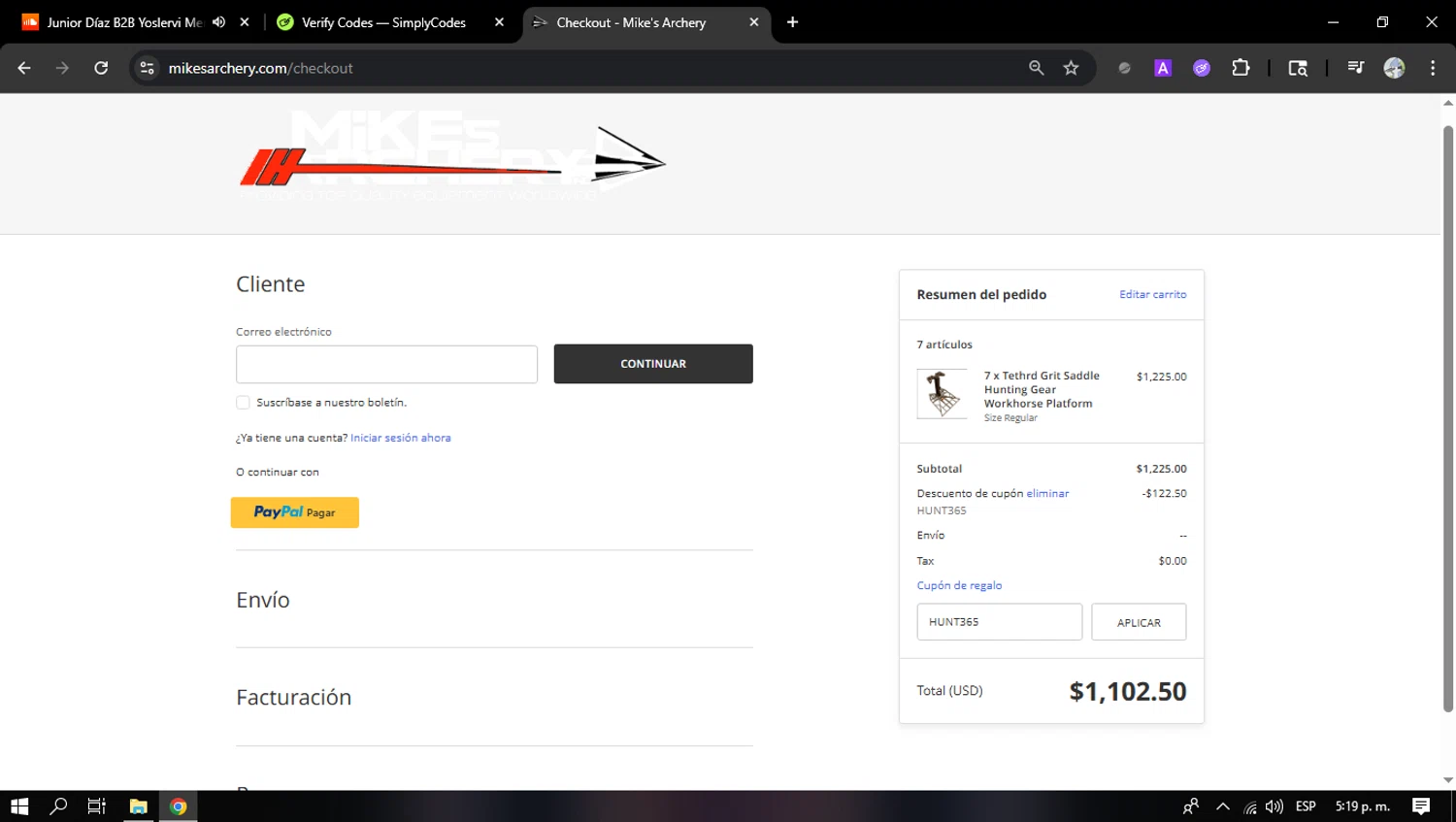This screenshot has height=822, width=1456.
Task: Open the purple round extension icon
Action: pyautogui.click(x=1202, y=68)
